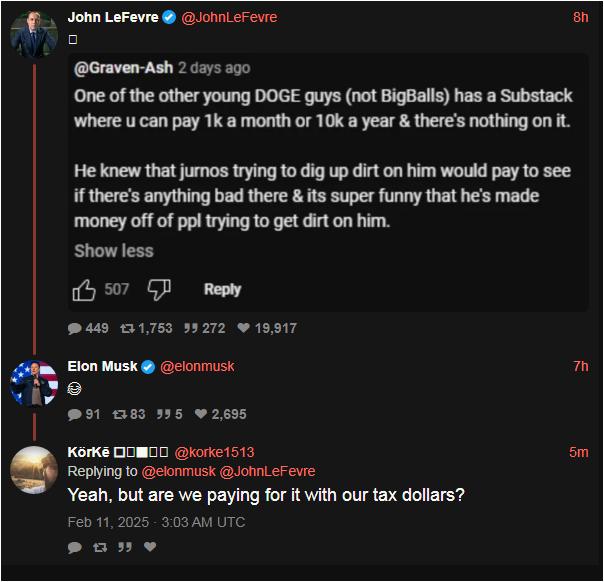Quote John LeFevre's post
Image resolution: width=604 pixels, height=582 pixels.
click(x=191, y=328)
